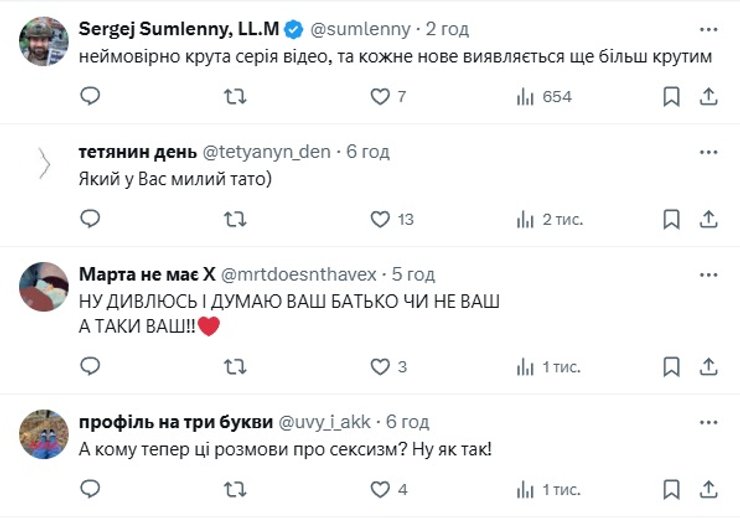
Task: Reply to Sergej Sumlenny's tweet
Action: click(90, 96)
